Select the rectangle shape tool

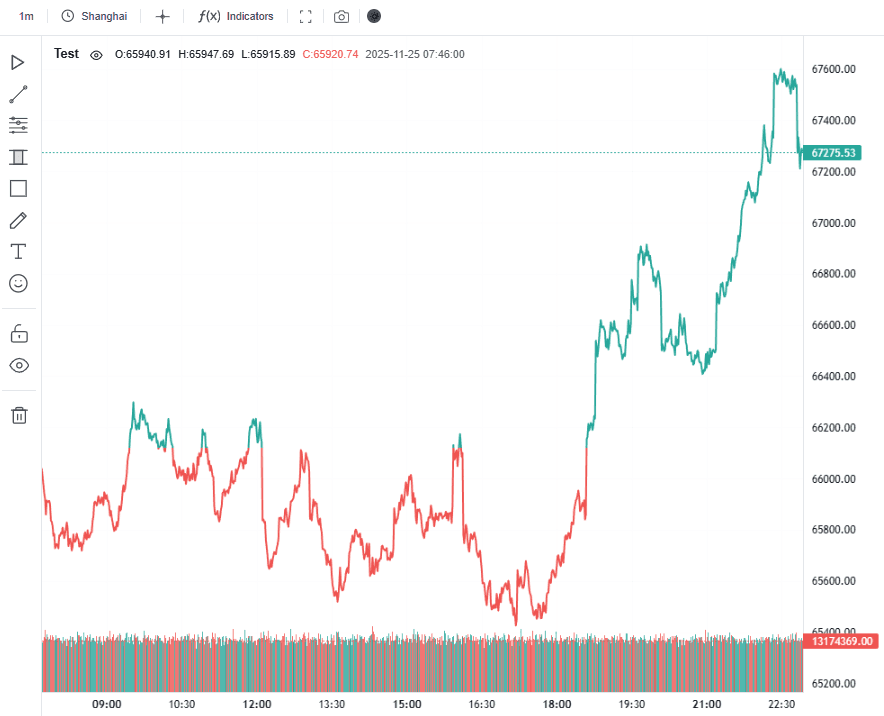[18, 189]
